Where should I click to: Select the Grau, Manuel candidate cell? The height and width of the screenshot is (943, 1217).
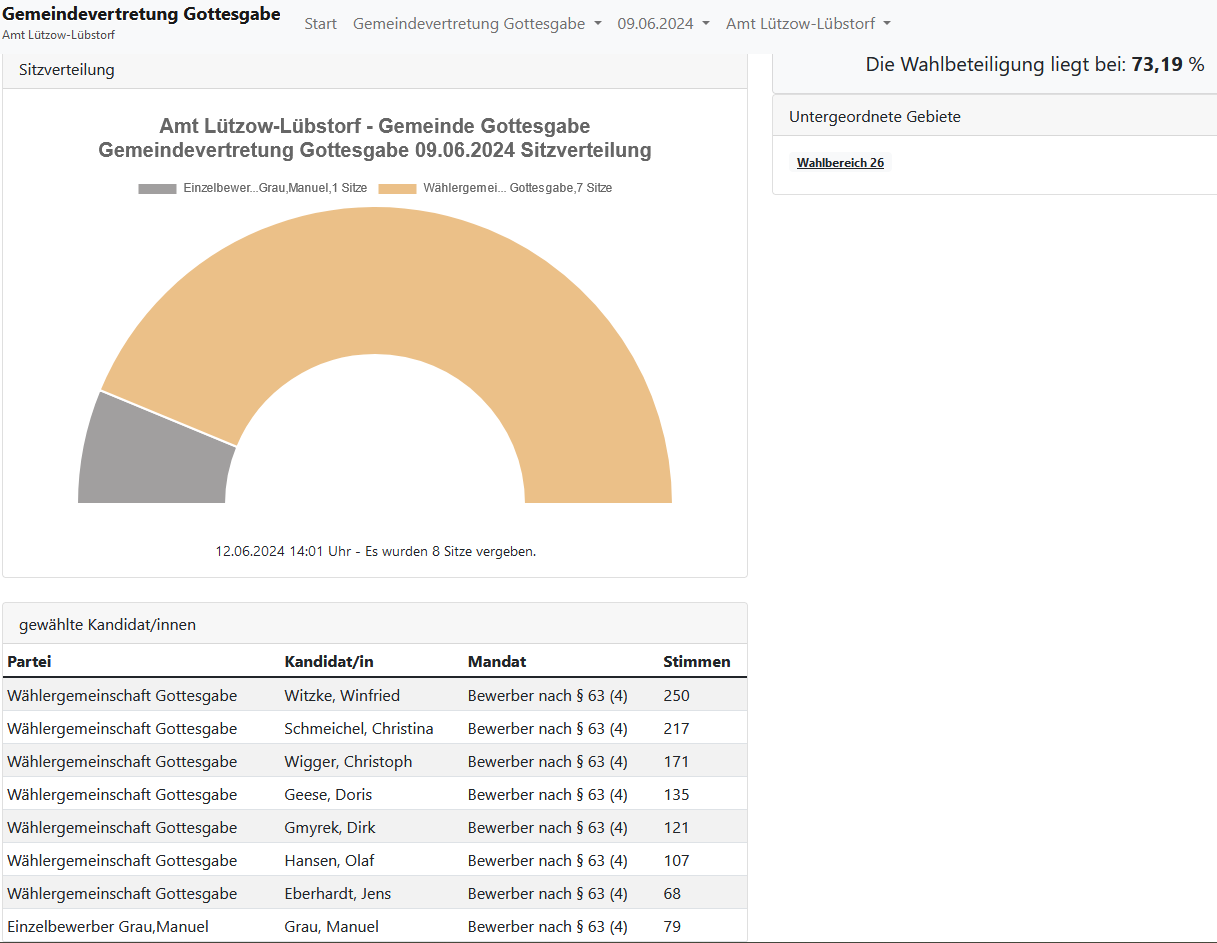pyautogui.click(x=331, y=926)
